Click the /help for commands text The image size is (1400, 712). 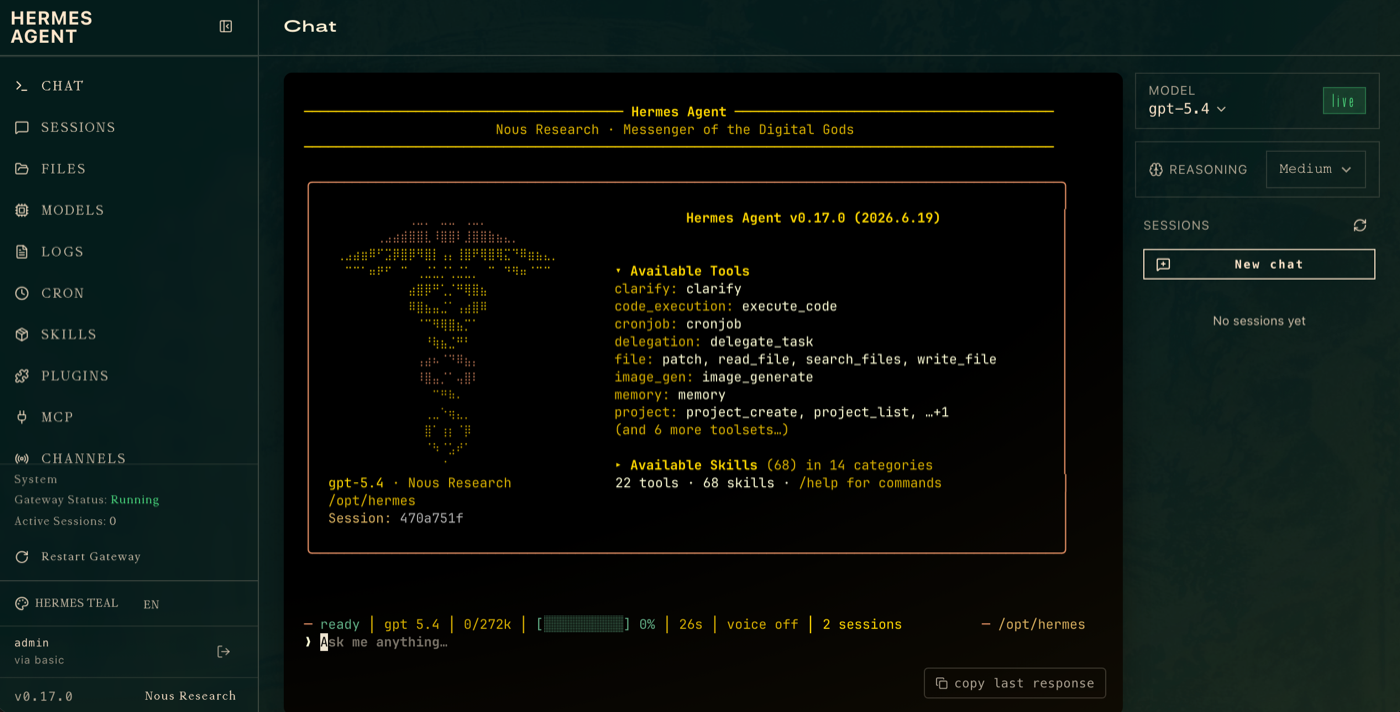pos(870,483)
